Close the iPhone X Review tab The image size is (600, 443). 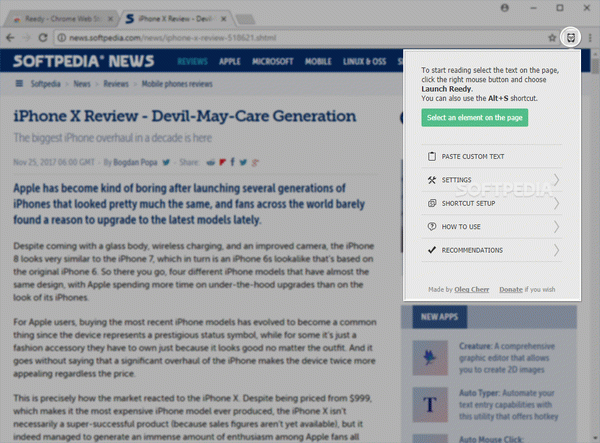point(224,19)
